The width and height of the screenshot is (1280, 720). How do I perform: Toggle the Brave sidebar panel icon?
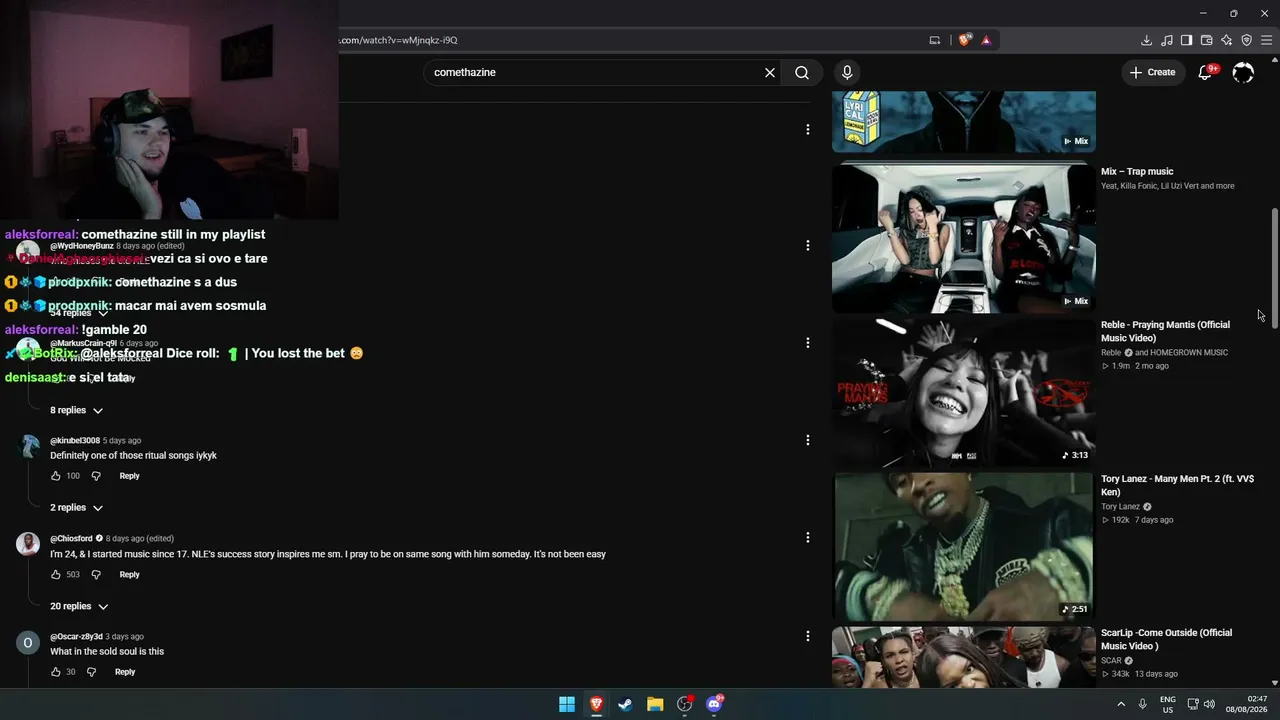[1186, 40]
